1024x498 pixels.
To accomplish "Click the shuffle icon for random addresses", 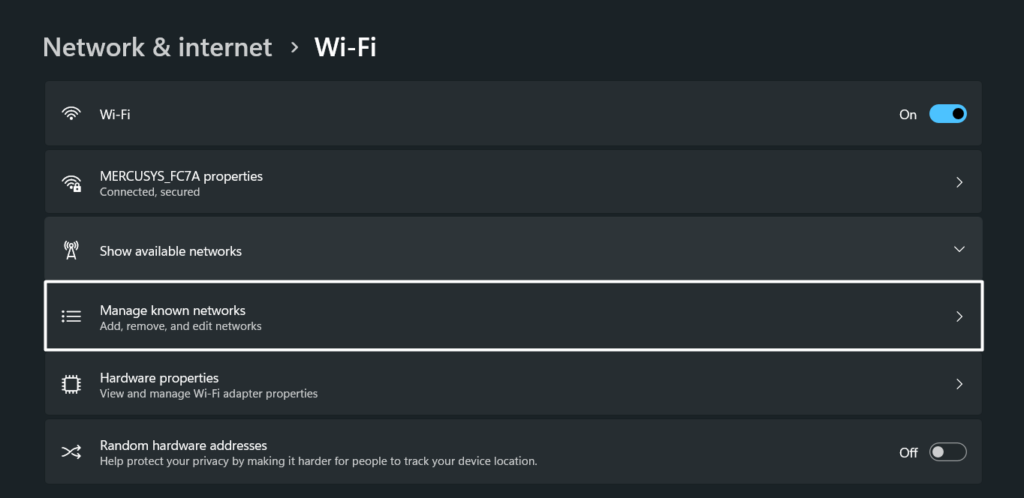I will (71, 452).
